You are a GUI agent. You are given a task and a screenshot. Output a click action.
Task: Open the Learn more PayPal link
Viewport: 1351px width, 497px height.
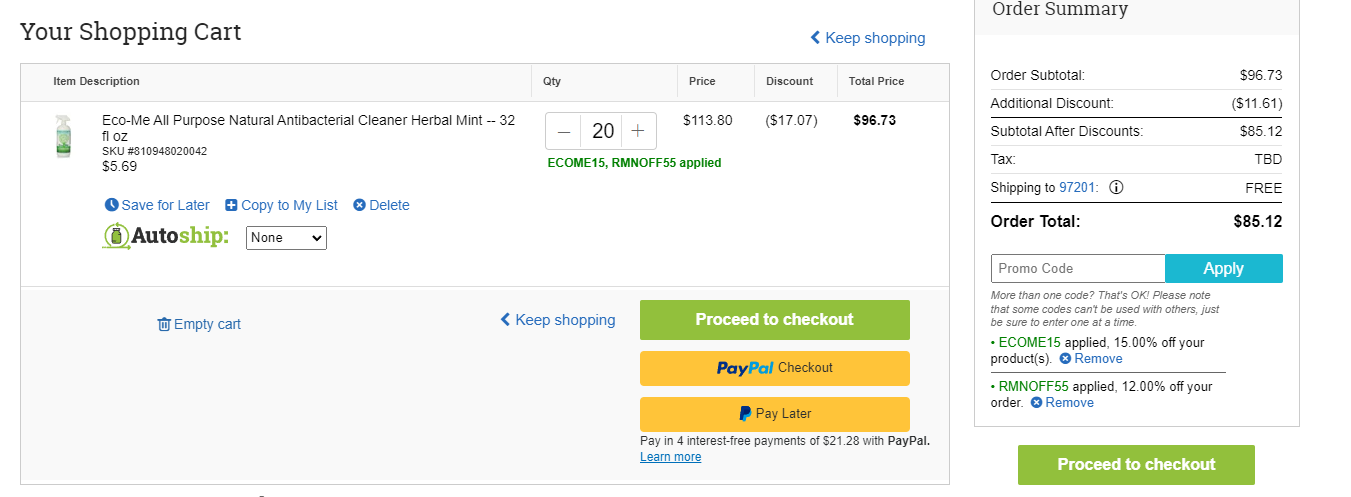point(670,457)
